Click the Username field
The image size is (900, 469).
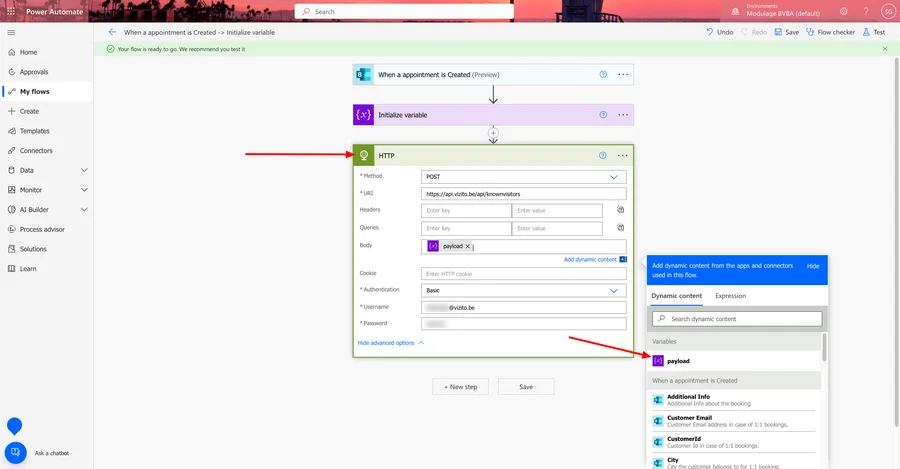523,308
